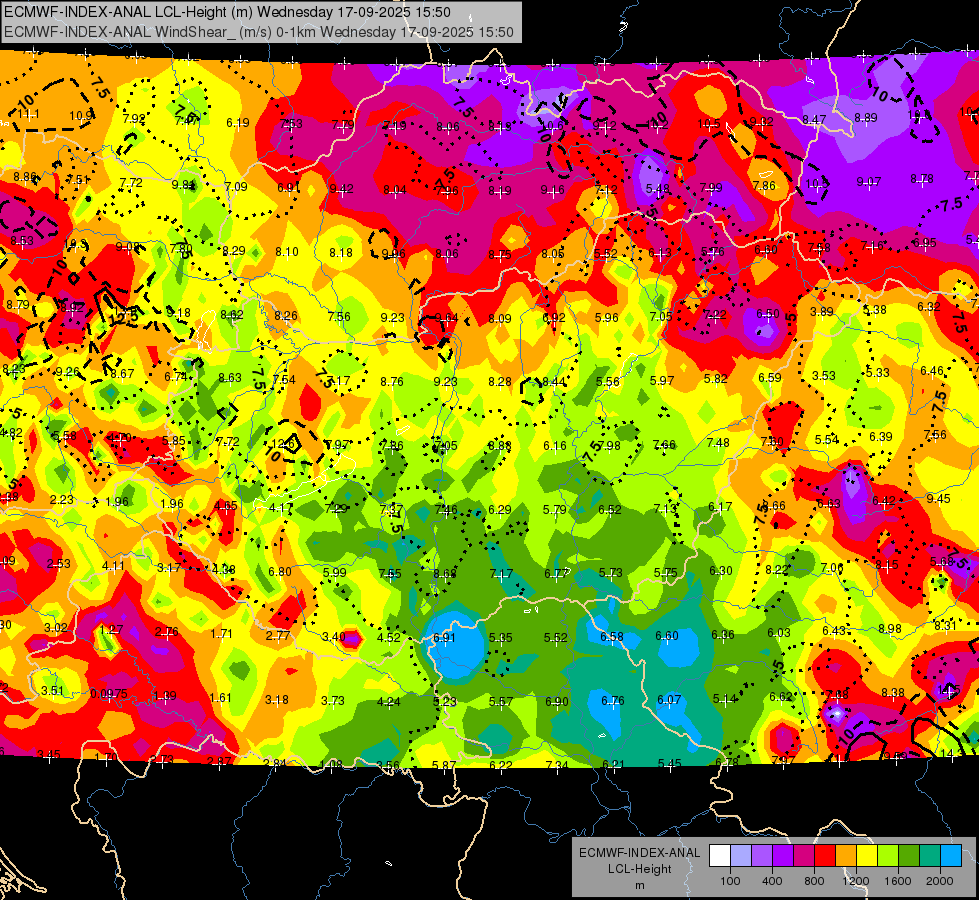The width and height of the screenshot is (979, 900).
Task: Click the wind shear value 8.89
Action: [x=866, y=117]
